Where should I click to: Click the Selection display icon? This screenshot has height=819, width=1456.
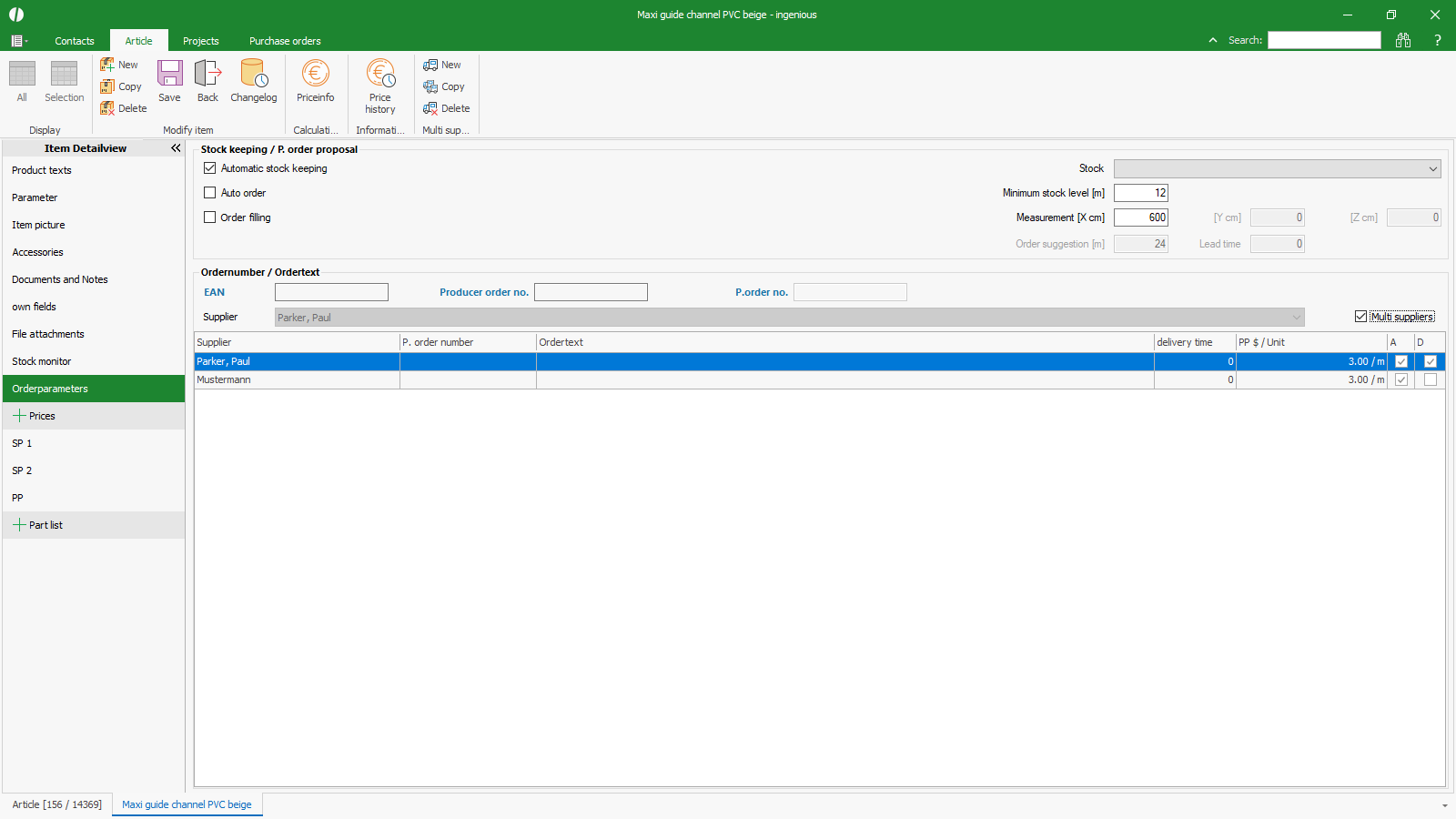[64, 81]
